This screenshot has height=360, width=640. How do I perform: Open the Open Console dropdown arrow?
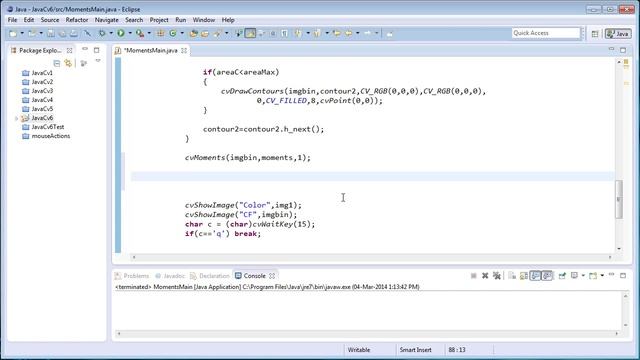pos(602,276)
